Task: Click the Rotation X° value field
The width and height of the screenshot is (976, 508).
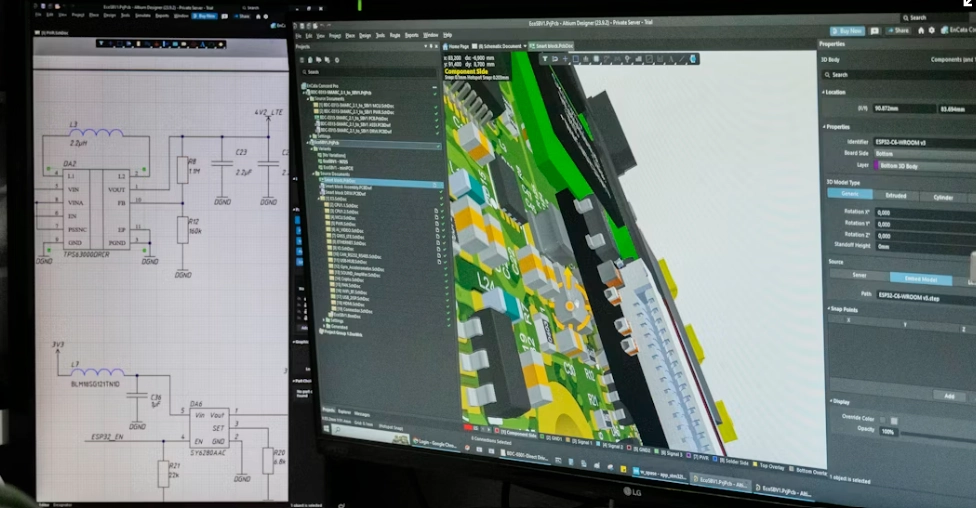Action: (x=925, y=213)
